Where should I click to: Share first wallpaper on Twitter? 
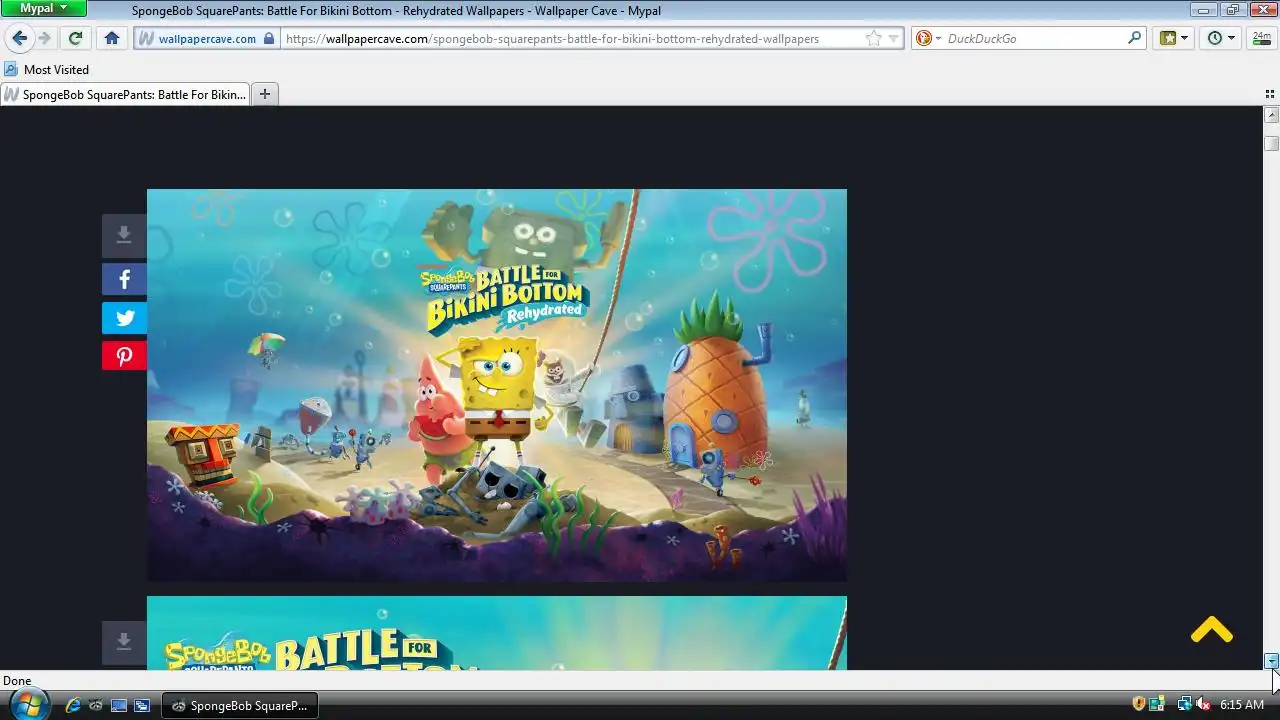click(x=124, y=318)
